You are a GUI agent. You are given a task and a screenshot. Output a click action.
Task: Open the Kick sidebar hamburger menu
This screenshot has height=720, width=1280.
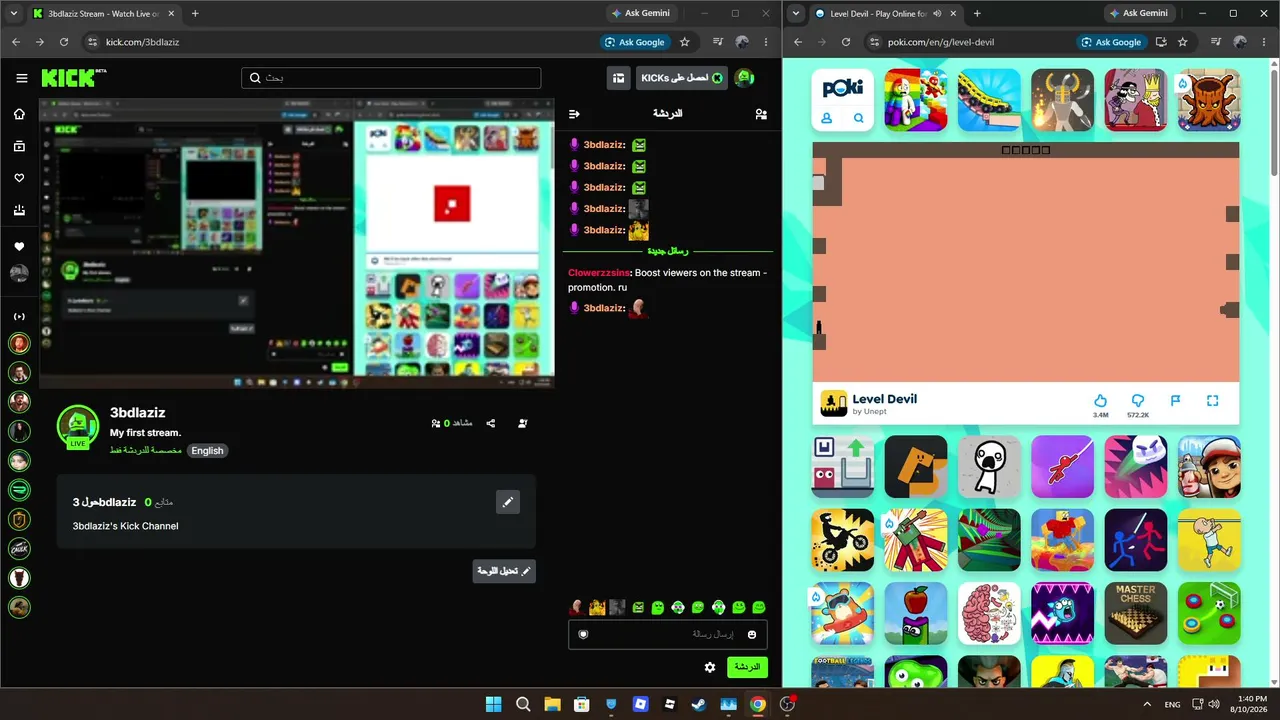coord(21,78)
